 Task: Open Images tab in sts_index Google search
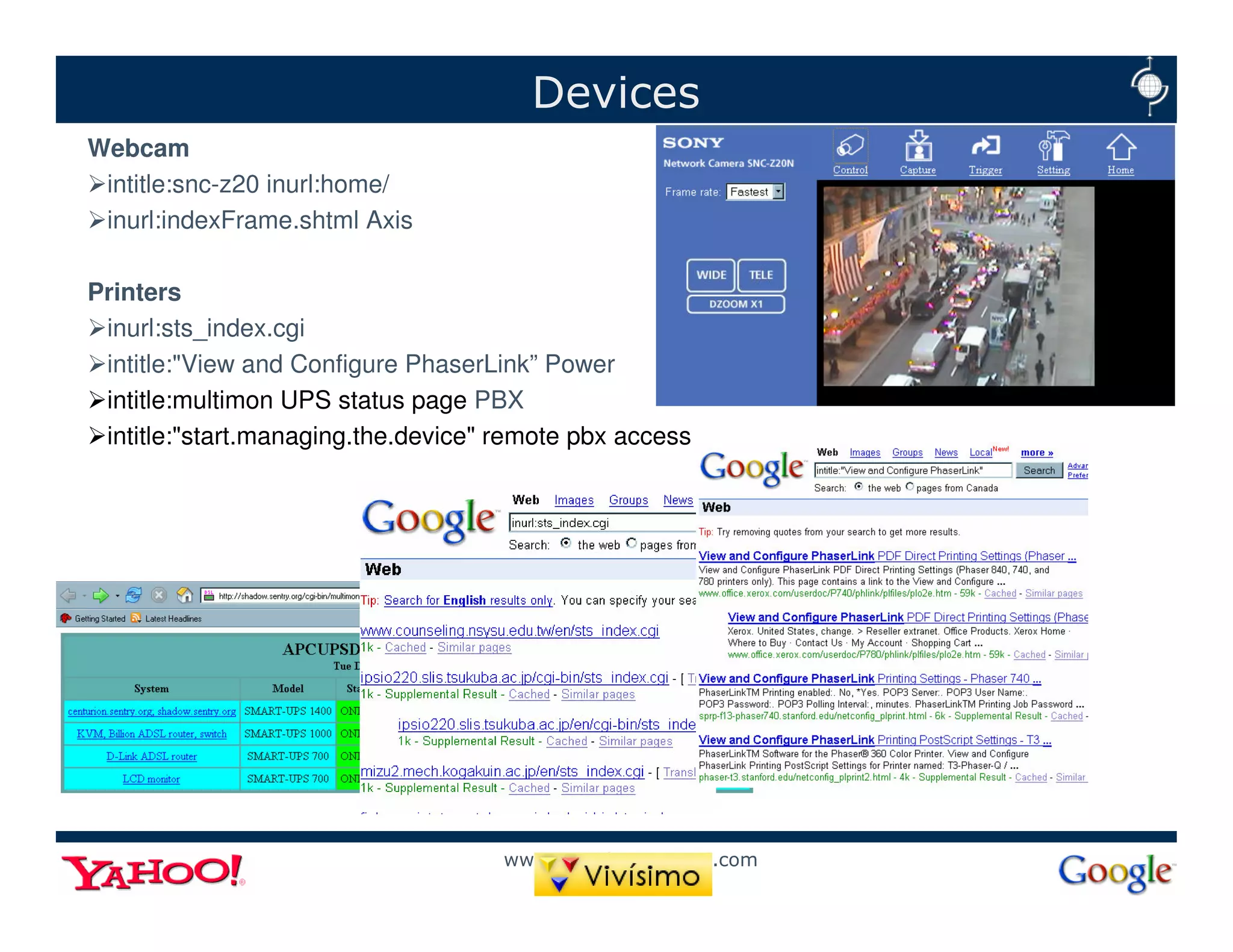click(574, 500)
